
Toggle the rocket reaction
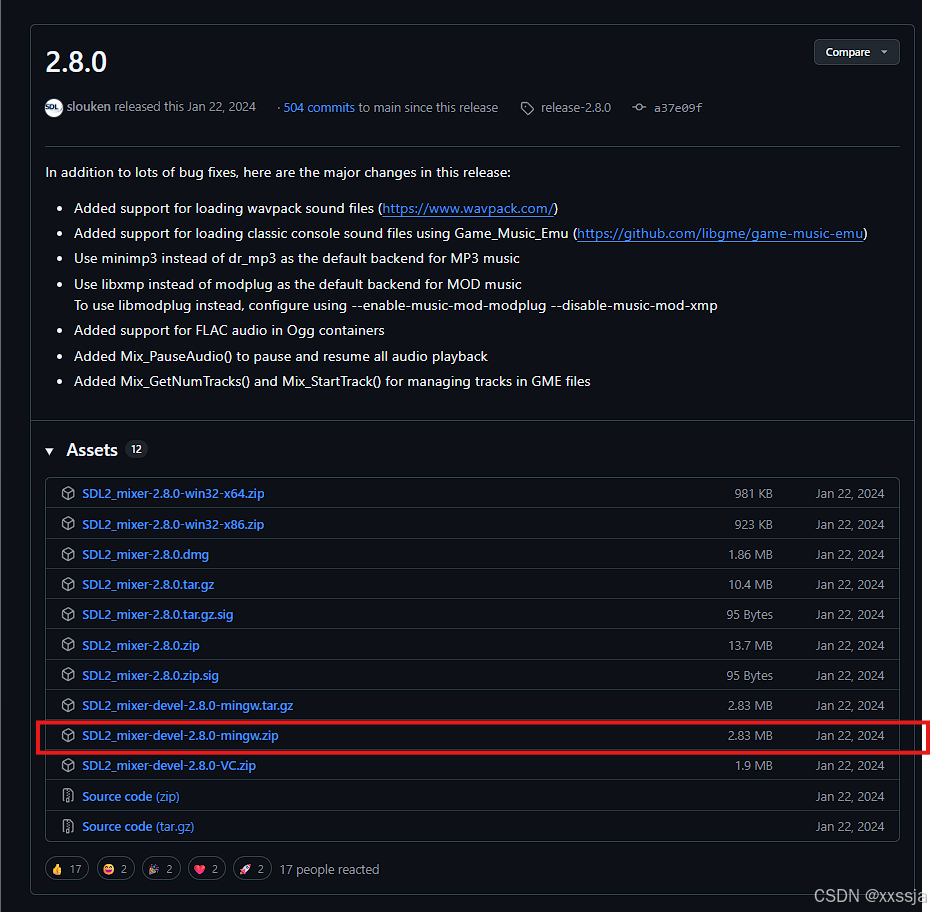(251, 868)
